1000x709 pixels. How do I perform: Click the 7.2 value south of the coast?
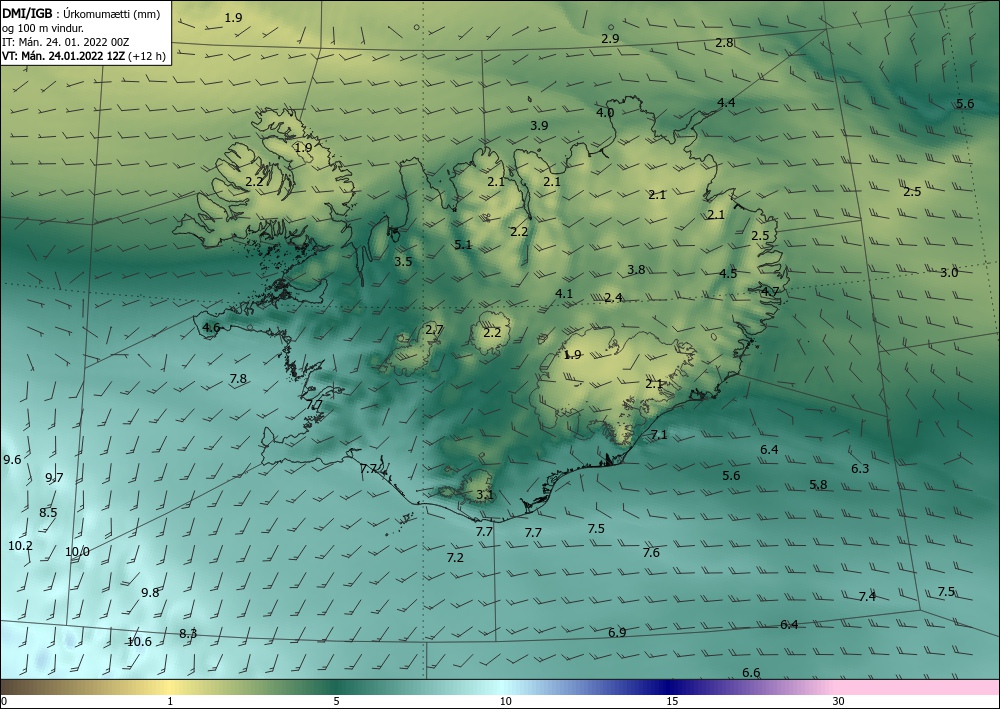[x=455, y=557]
